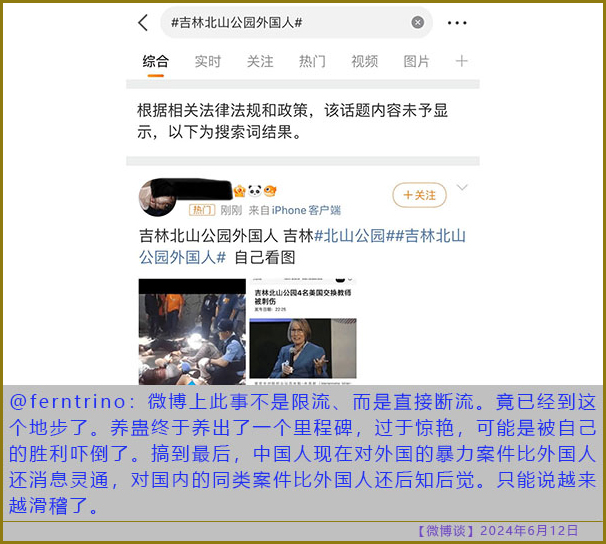
Task: Select the 综合 tab
Action: pos(155,61)
